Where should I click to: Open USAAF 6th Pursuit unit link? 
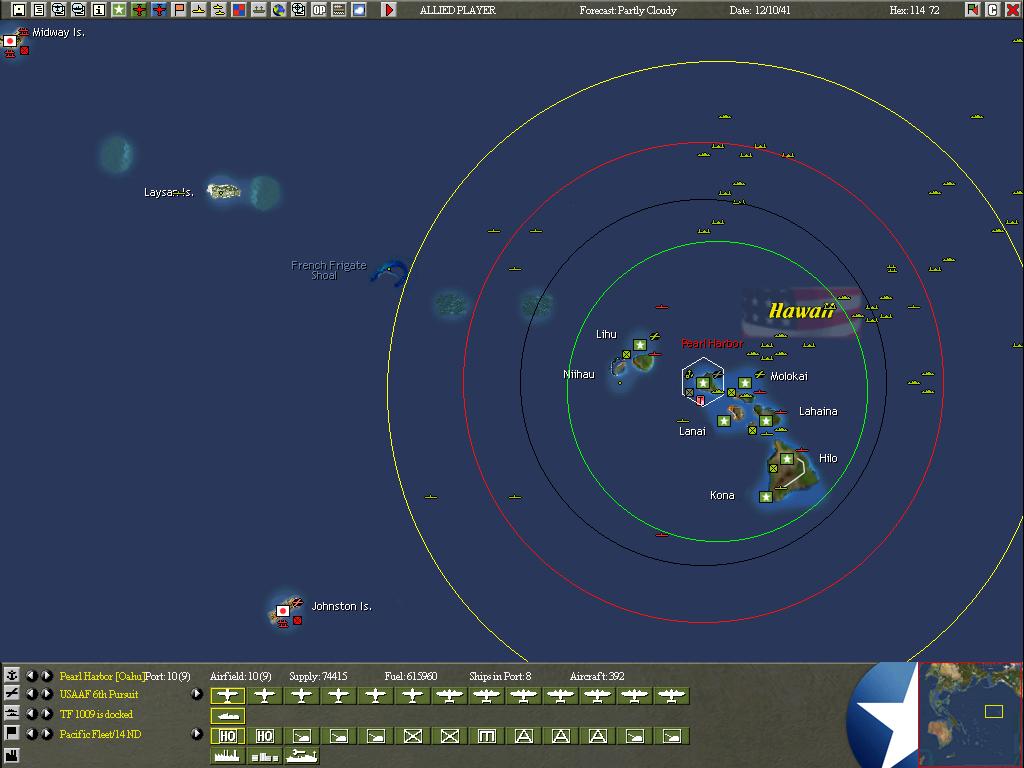tap(99, 695)
